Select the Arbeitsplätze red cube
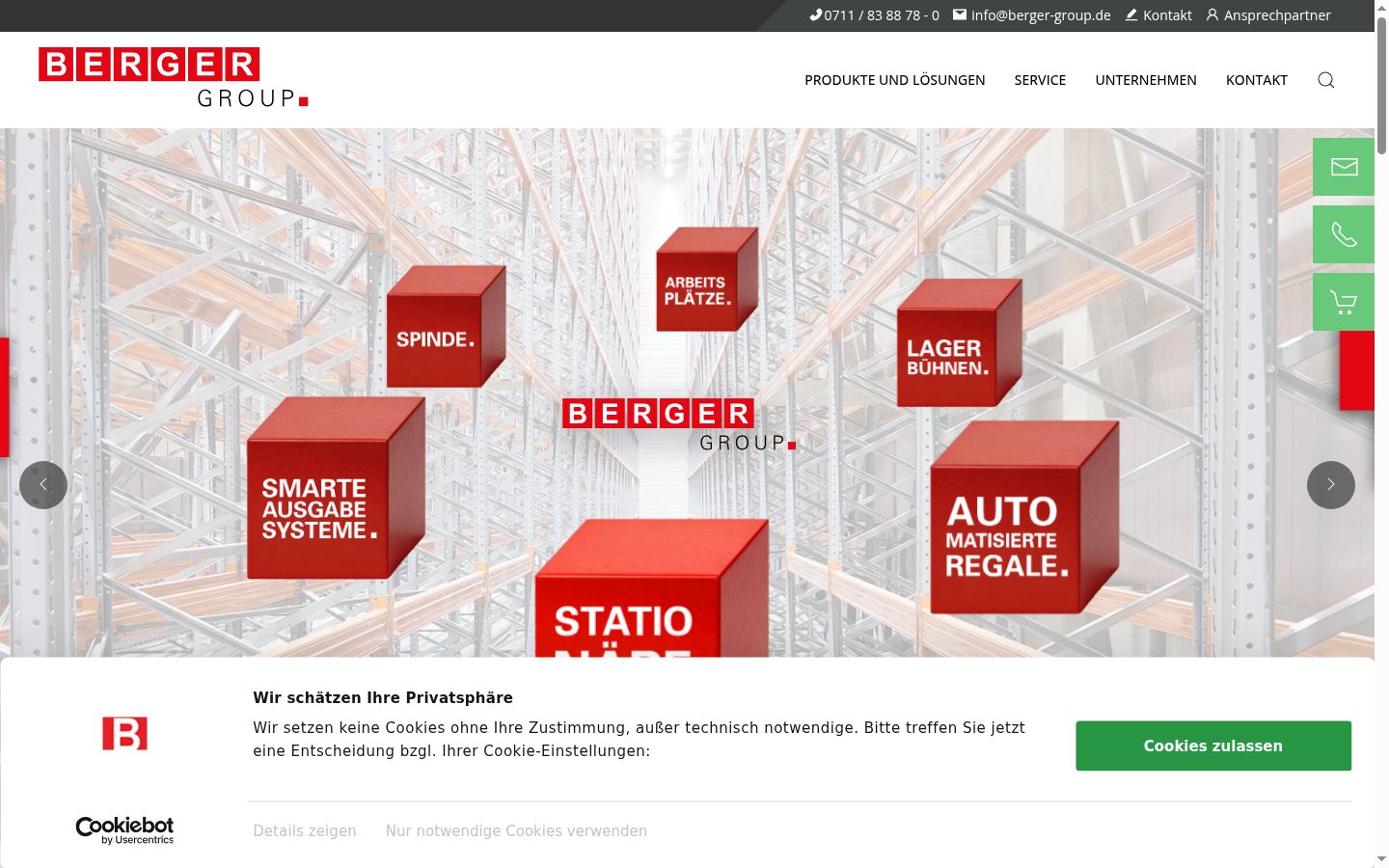 [707, 279]
